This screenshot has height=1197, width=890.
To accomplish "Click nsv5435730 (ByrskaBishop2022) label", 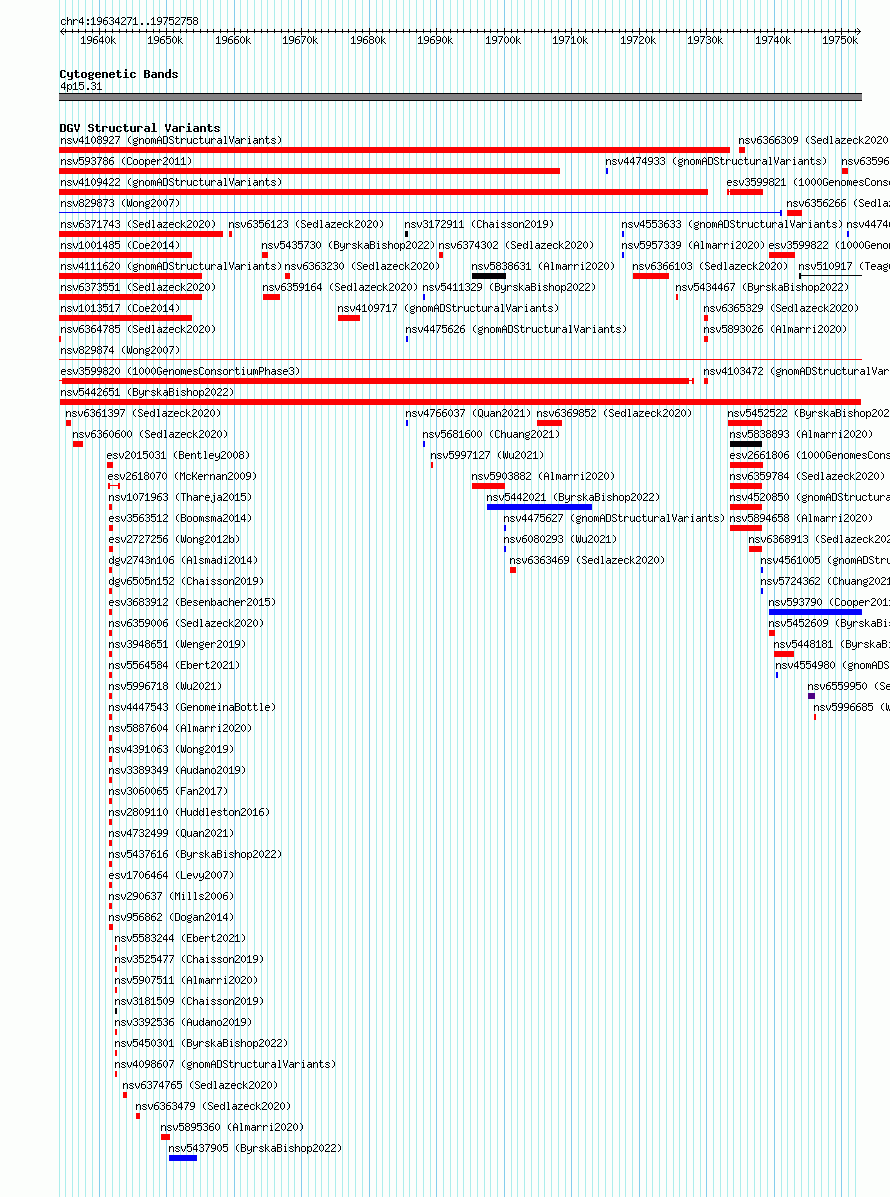I will point(348,246).
